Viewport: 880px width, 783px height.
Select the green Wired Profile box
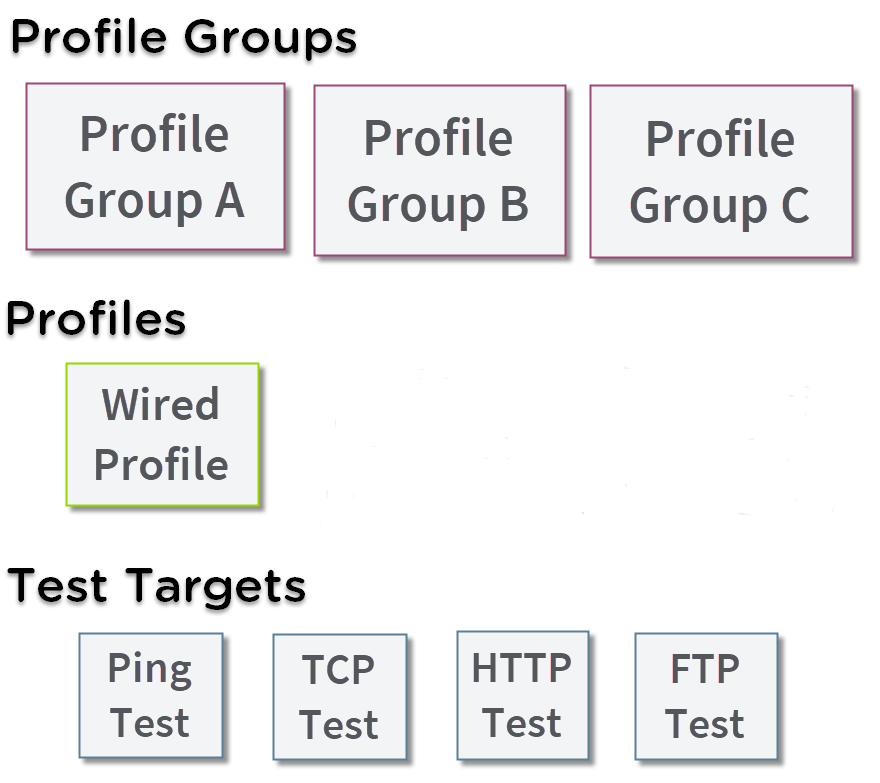162,434
